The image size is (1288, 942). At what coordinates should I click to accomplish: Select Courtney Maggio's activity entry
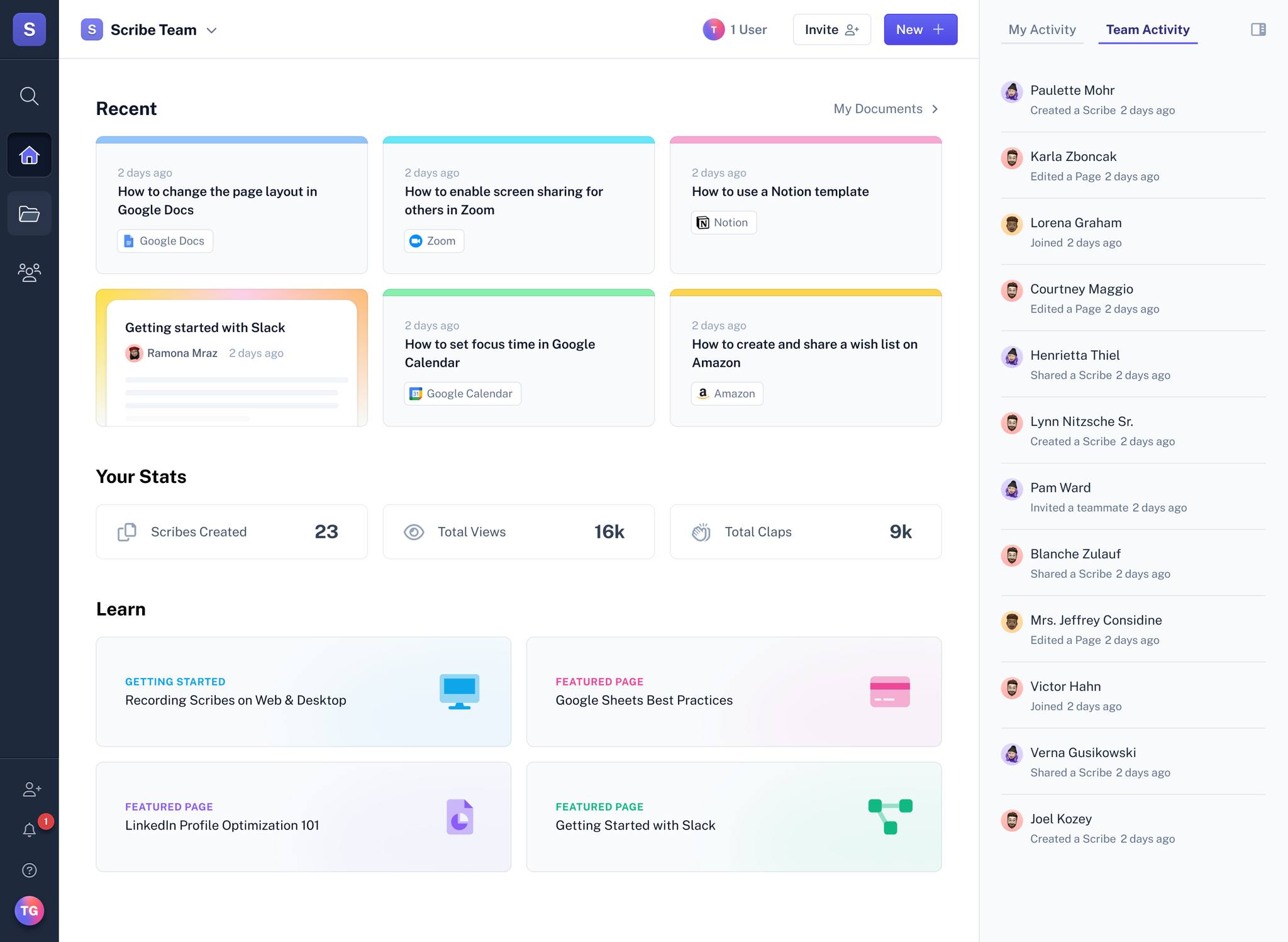tap(1133, 298)
